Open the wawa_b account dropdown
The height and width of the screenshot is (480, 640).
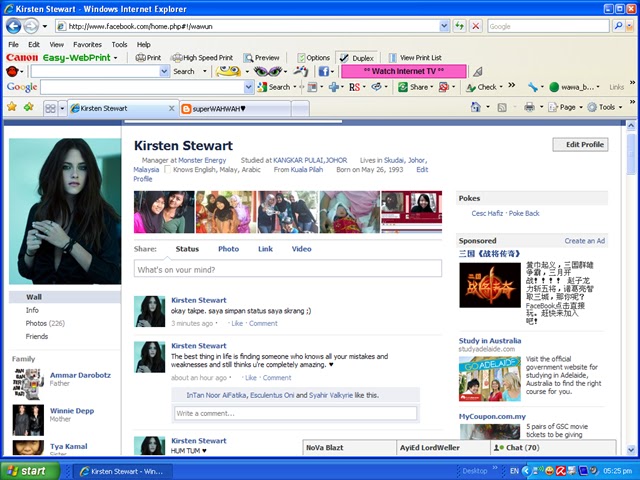(x=574, y=87)
